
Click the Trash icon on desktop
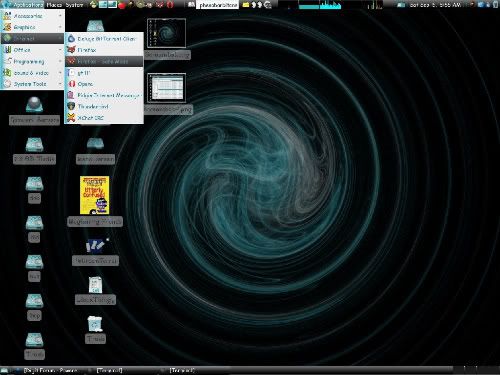[95, 324]
